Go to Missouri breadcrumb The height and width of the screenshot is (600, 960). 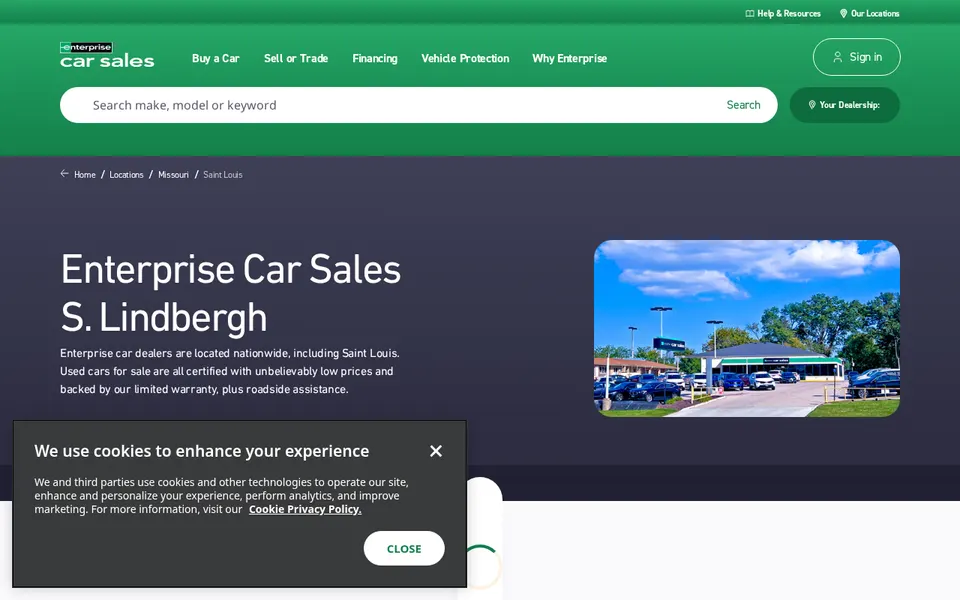173,174
